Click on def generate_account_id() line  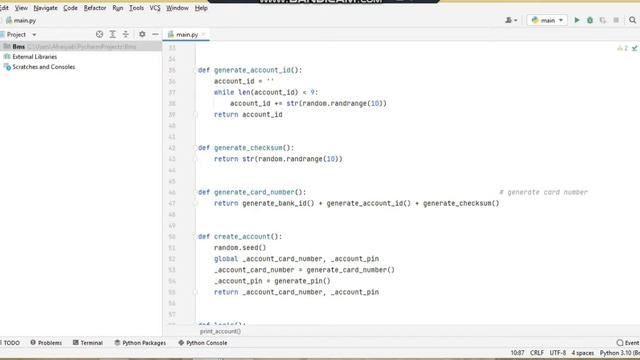[250, 70]
